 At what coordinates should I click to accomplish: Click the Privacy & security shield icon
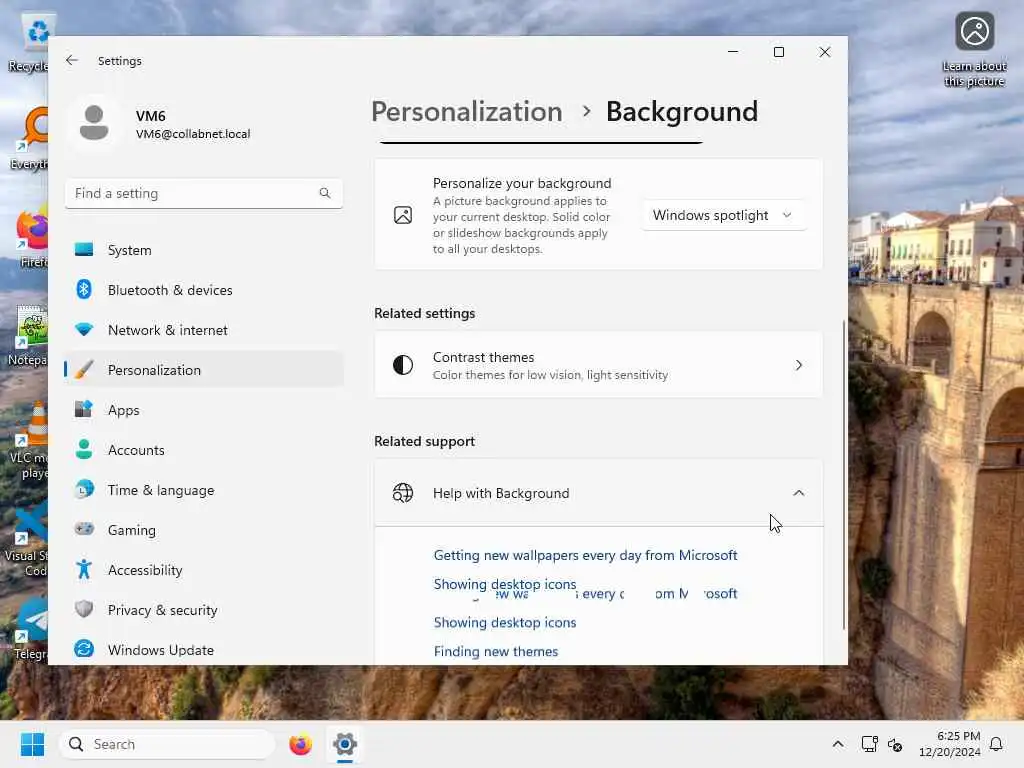(x=84, y=609)
